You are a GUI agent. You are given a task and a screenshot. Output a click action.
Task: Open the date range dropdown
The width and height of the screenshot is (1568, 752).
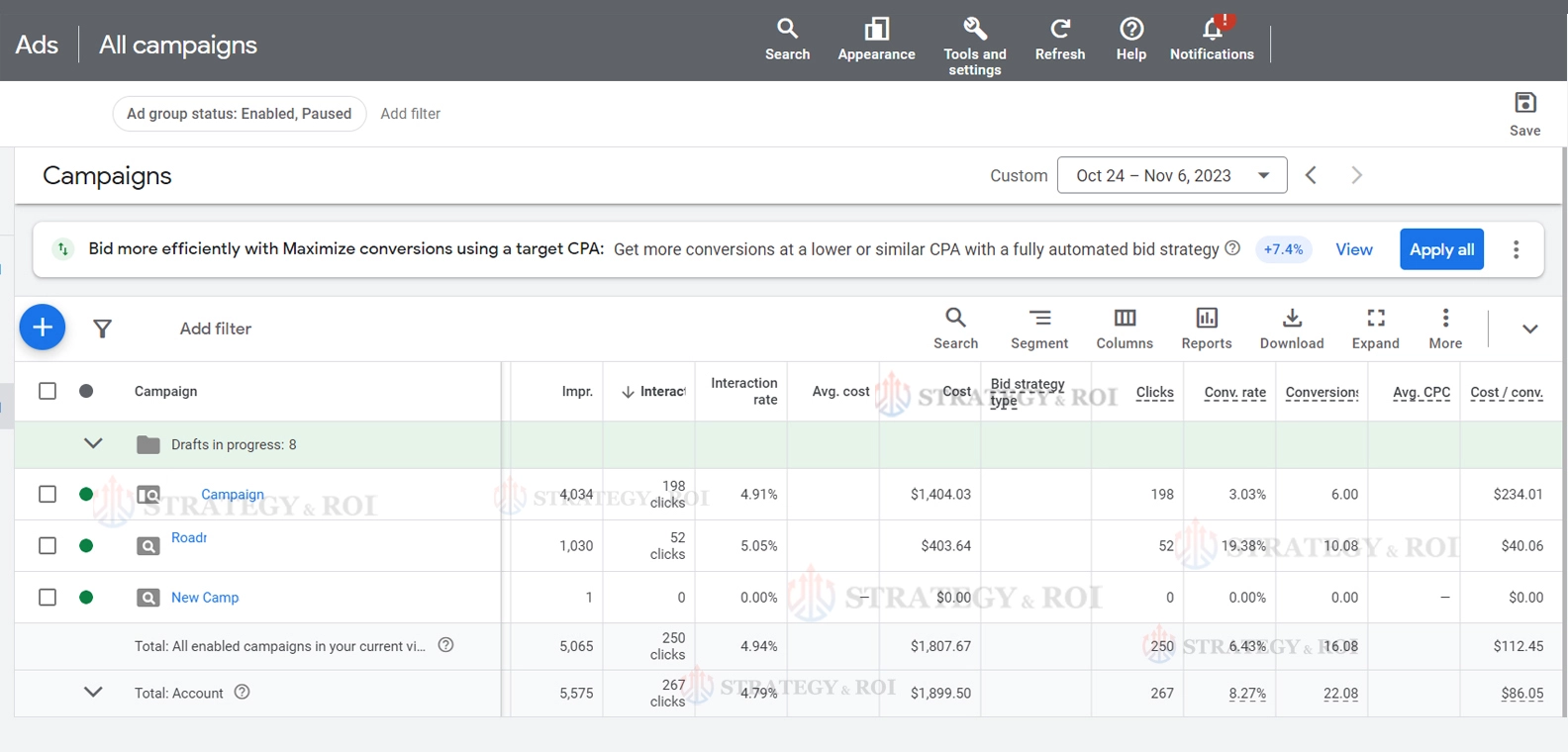pyautogui.click(x=1172, y=175)
